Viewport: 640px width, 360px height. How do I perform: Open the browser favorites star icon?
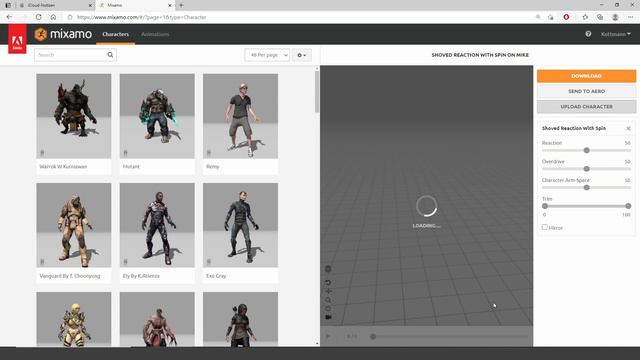click(x=585, y=17)
